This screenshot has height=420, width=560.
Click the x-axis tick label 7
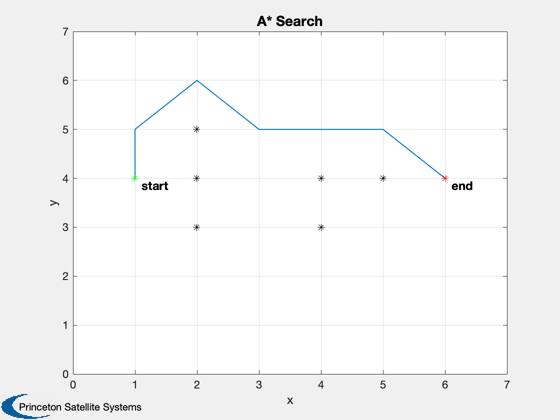click(507, 385)
